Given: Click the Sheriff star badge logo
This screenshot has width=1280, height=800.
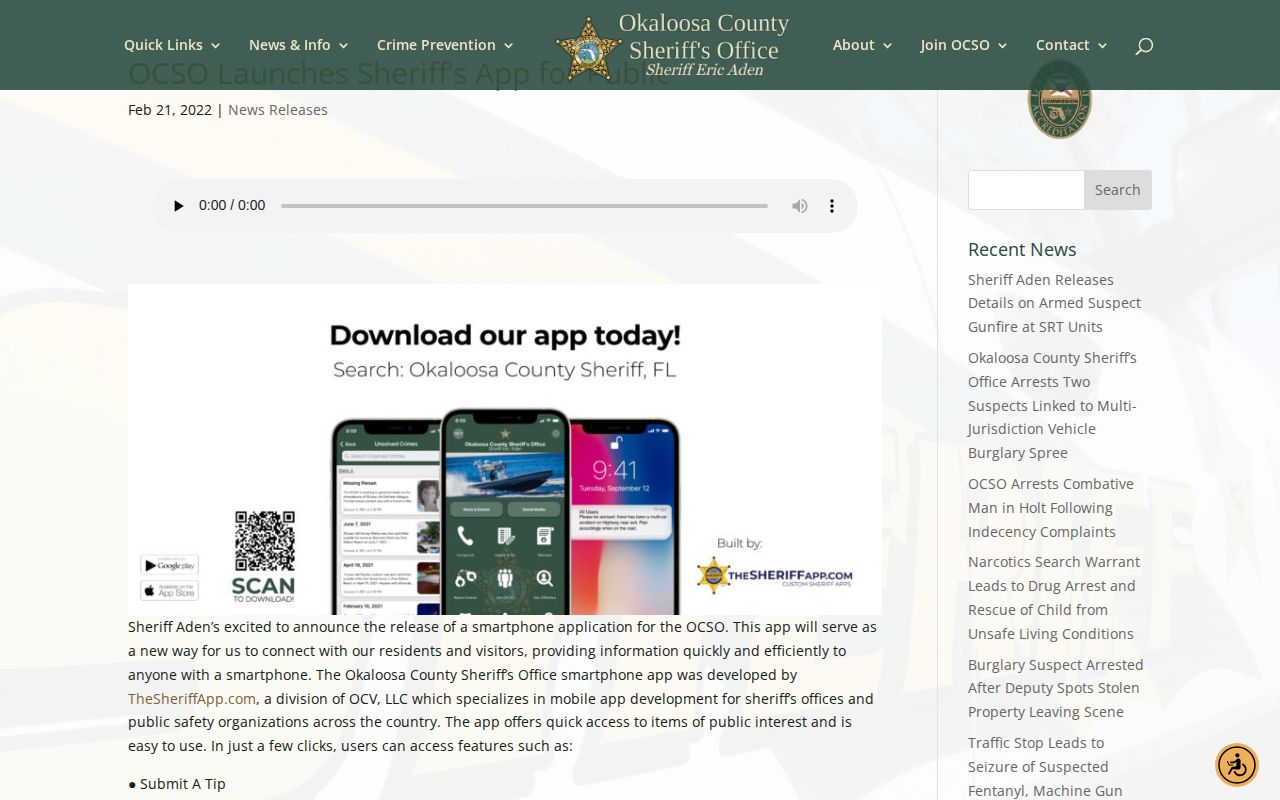Looking at the screenshot, I should coord(588,48).
